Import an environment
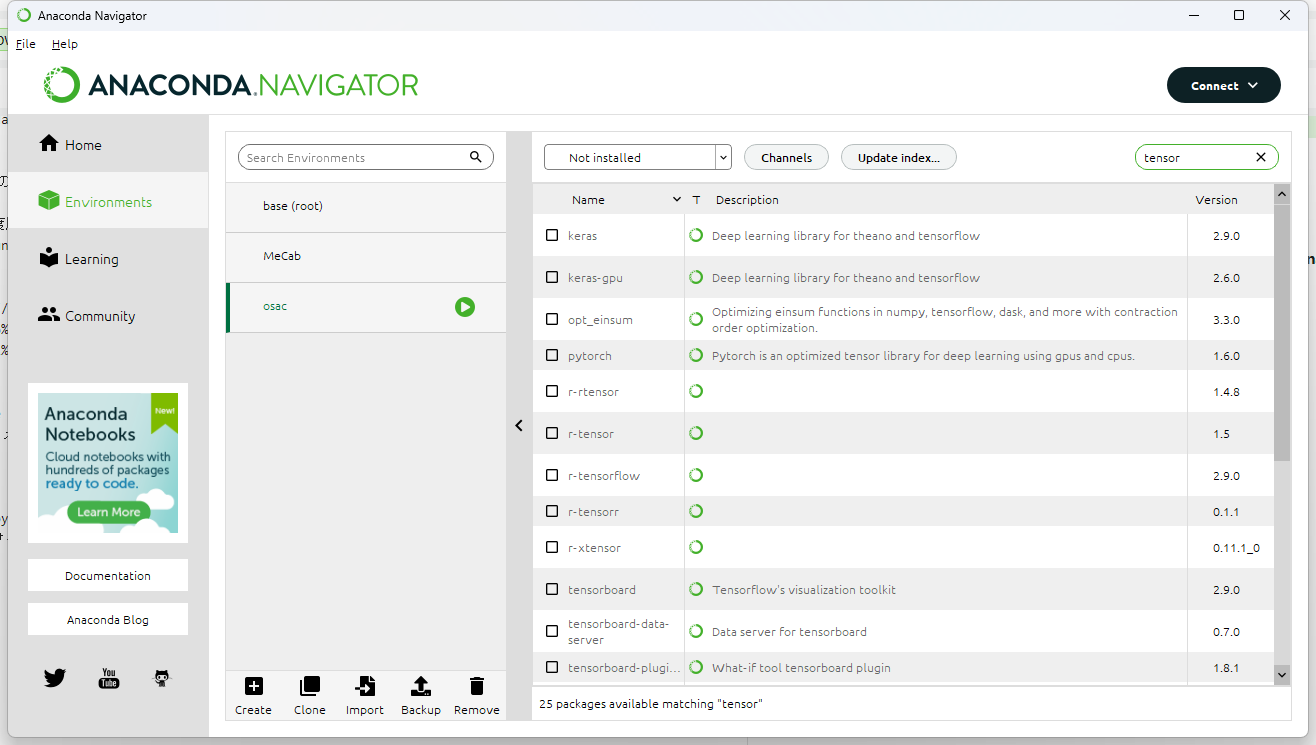 [x=365, y=695]
